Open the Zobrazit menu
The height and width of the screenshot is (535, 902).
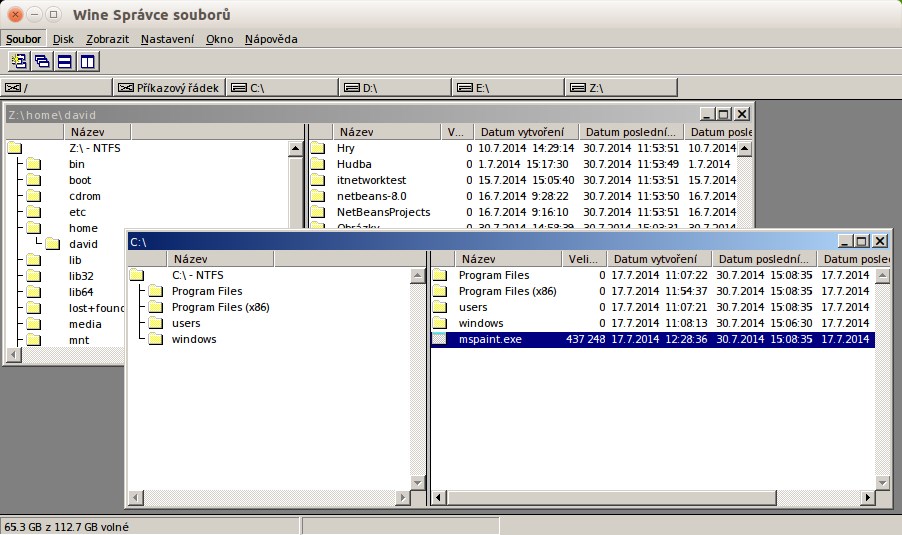point(107,39)
